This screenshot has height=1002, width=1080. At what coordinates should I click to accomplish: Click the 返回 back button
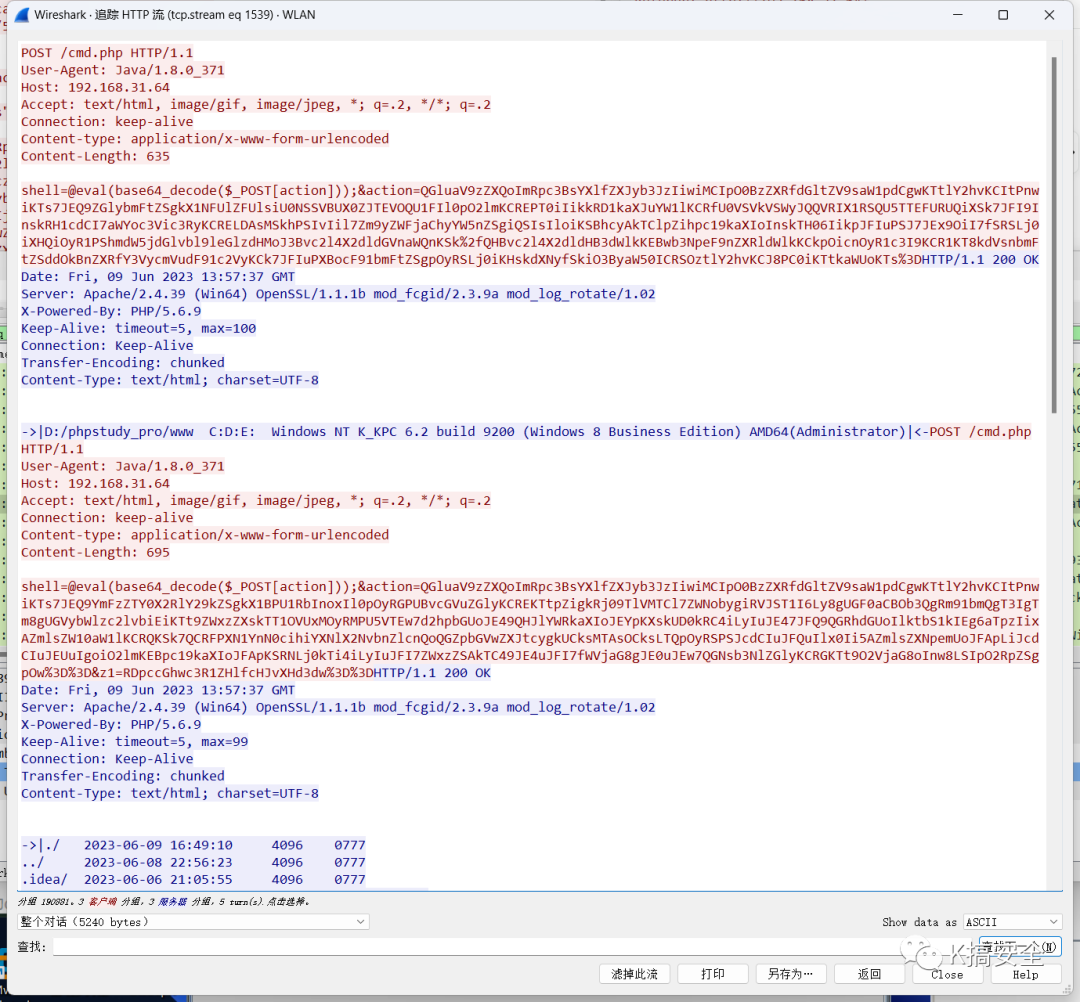[869, 974]
